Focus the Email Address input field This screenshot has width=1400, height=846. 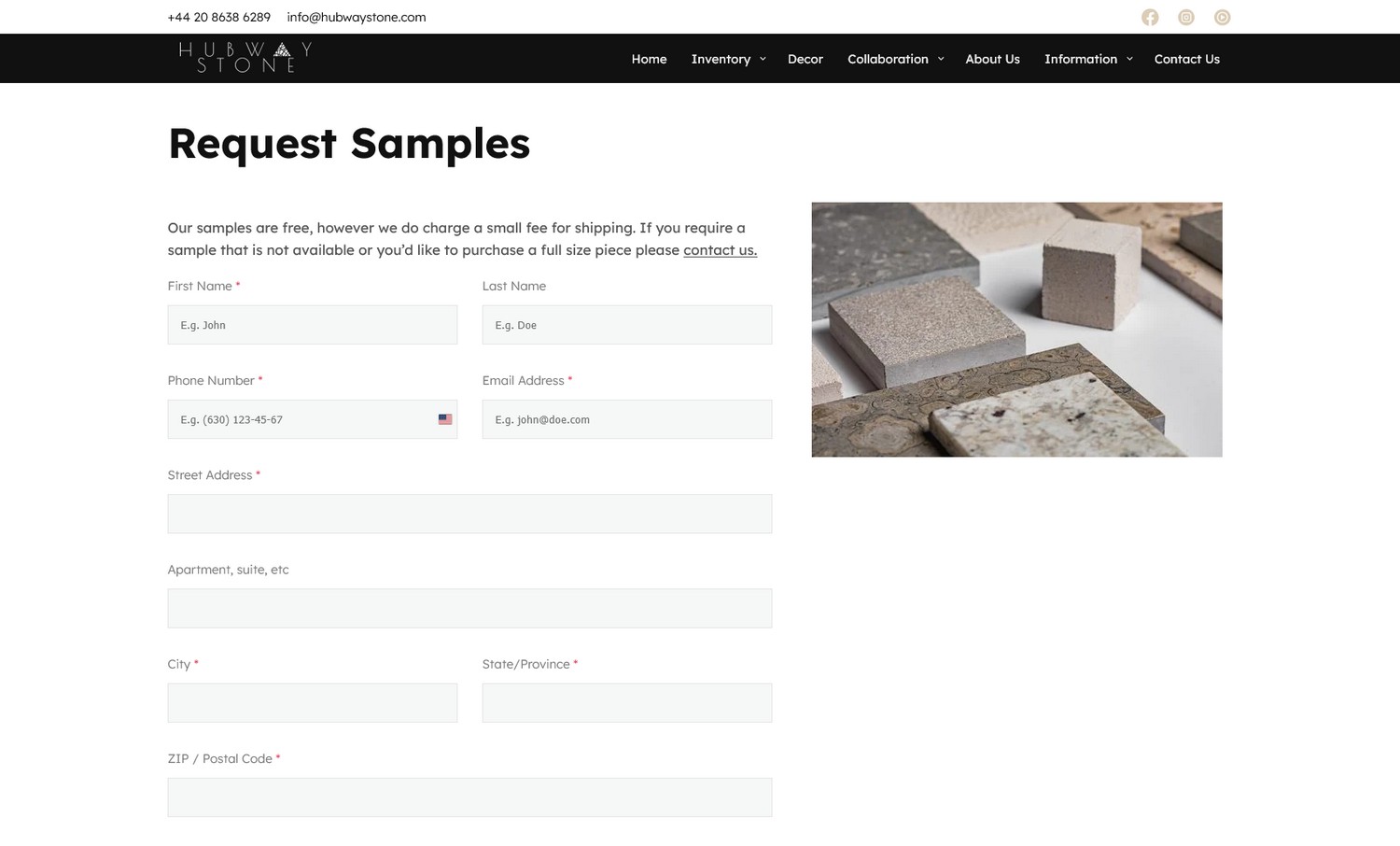[627, 419]
